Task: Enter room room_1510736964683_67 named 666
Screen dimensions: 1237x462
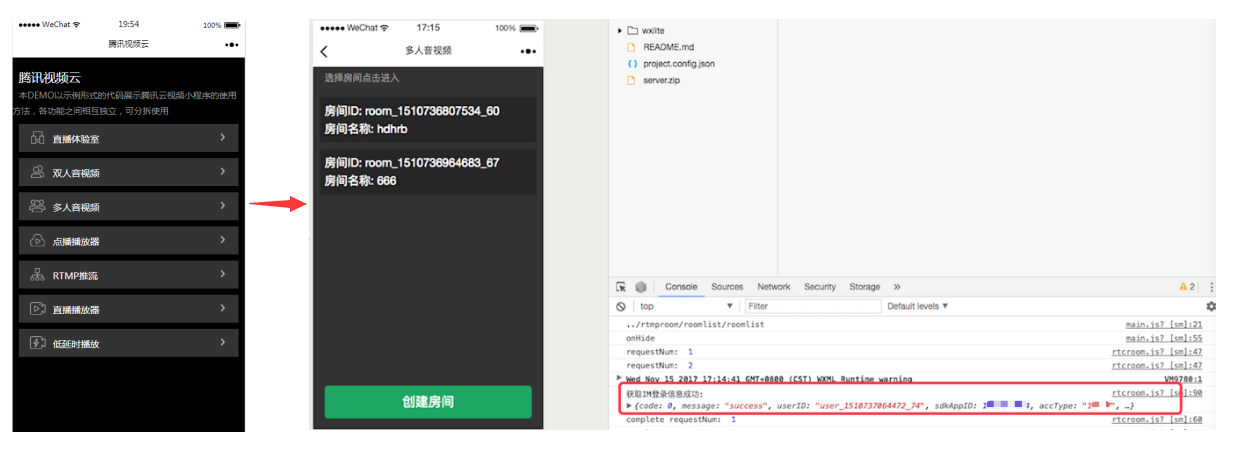Action: pos(427,171)
